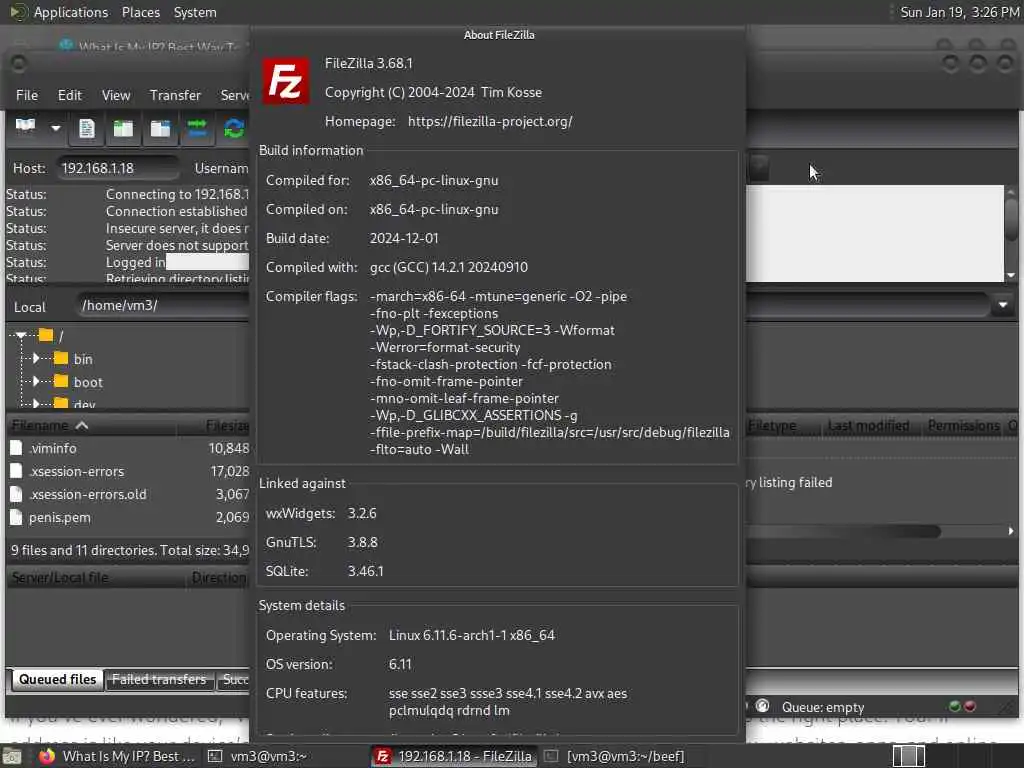Viewport: 1024px width, 768px height.
Task: Click the queue status icon near Queue: empty
Action: pos(762,706)
